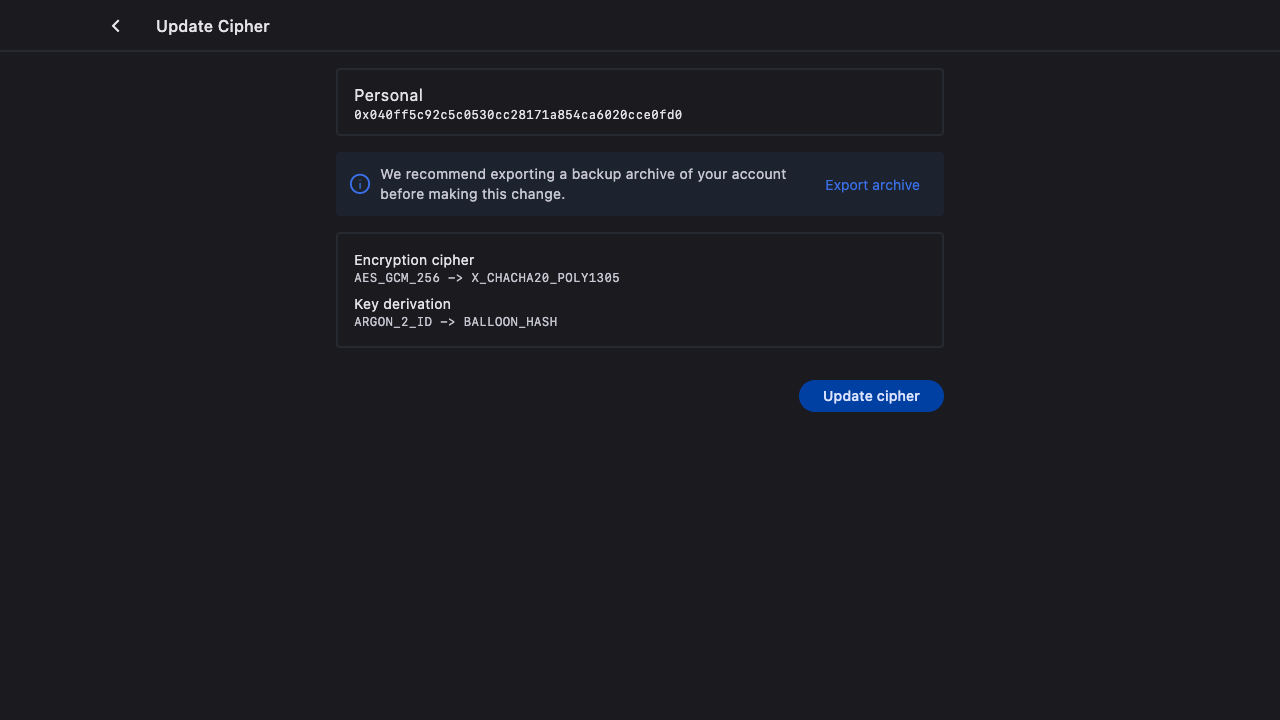Go back using the header arrow

click(116, 26)
